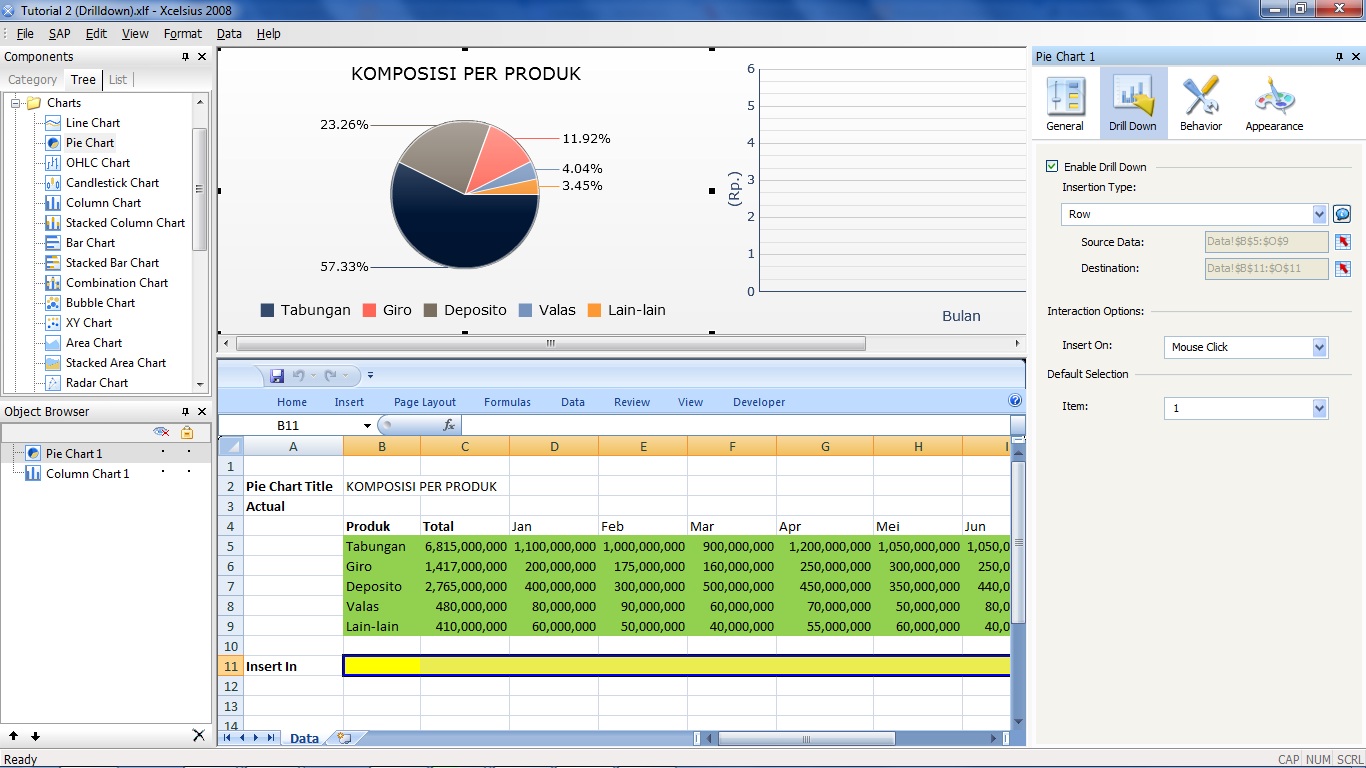Click the Deposito legend swatch on pie chart
This screenshot has width=1366, height=768.
coord(431,310)
